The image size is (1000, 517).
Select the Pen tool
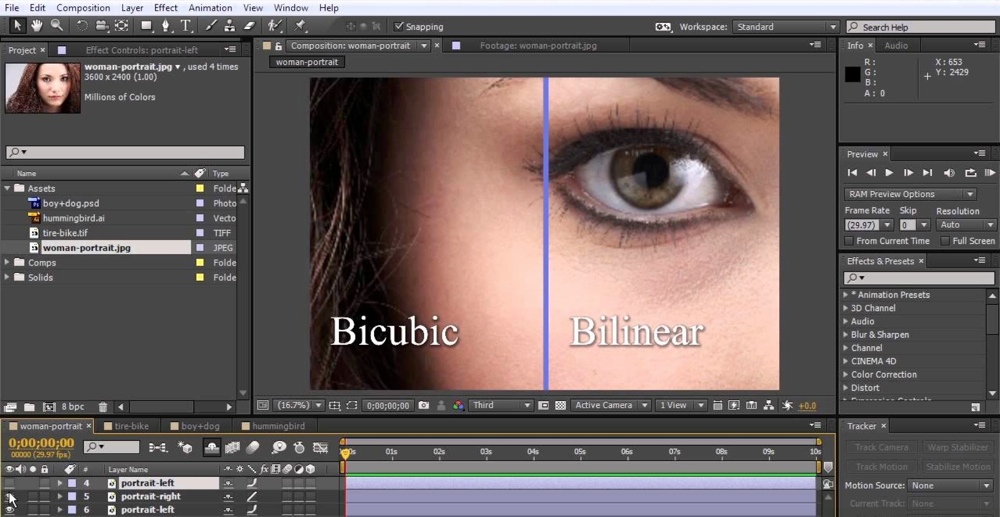(x=166, y=26)
